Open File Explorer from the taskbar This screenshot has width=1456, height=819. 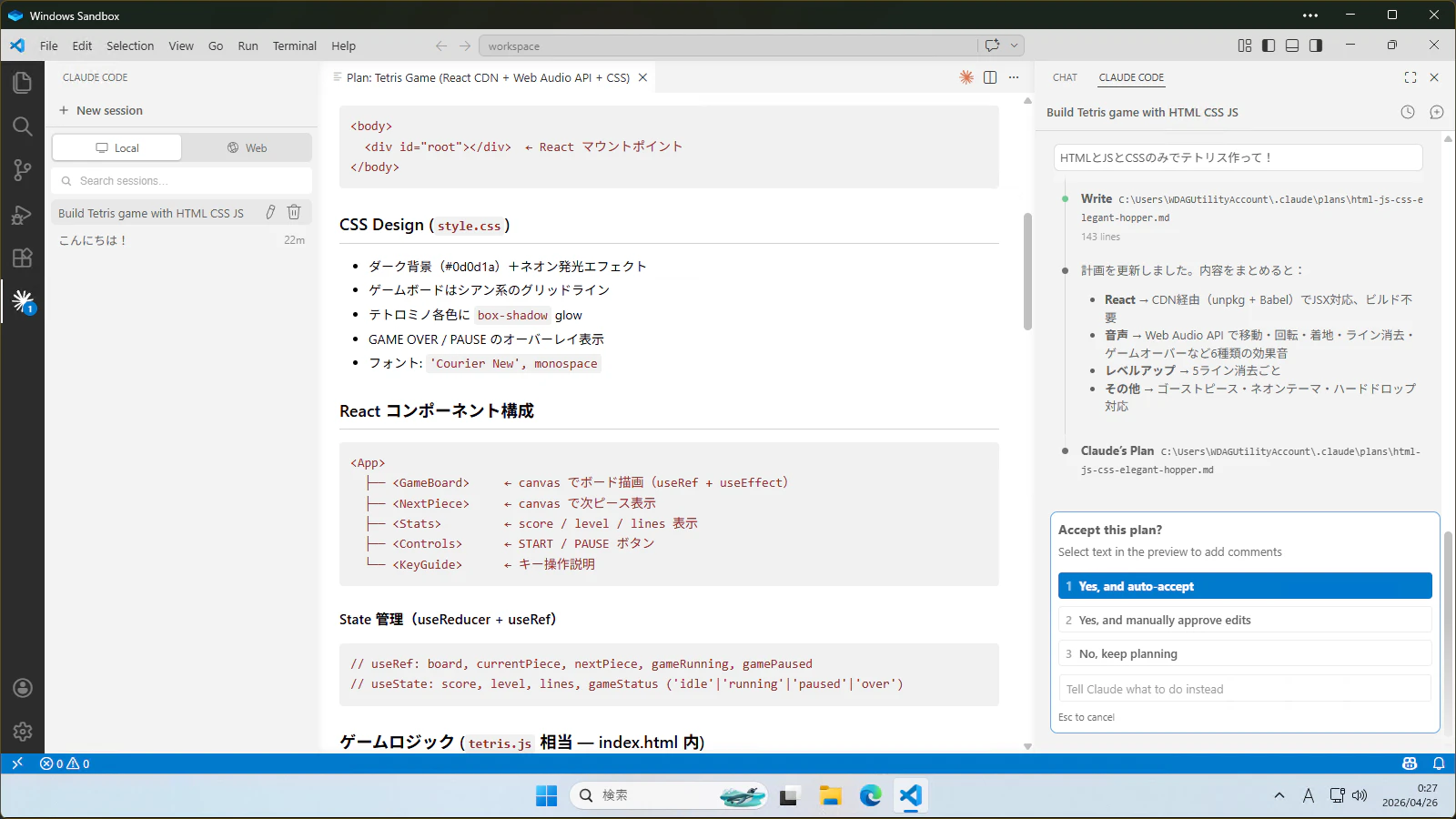pos(830,795)
